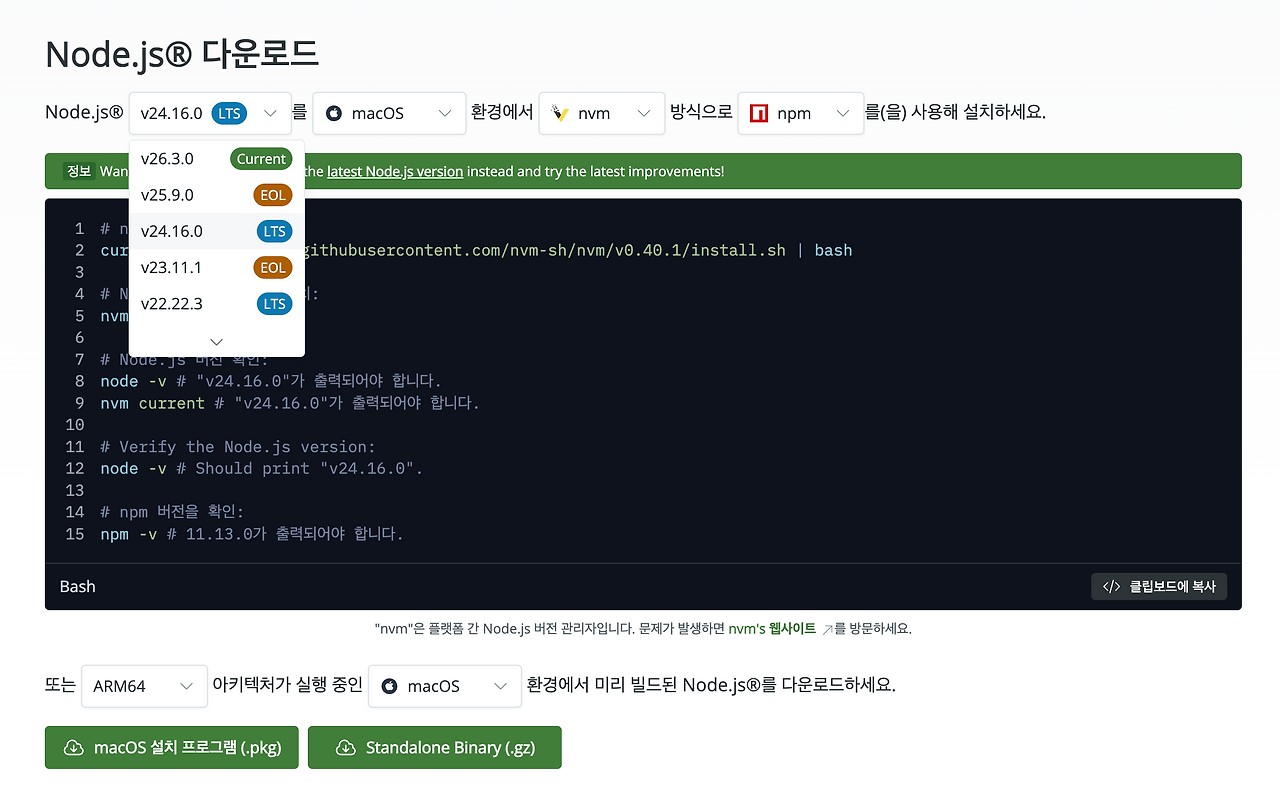1280x799 pixels.
Task: Click code line 'npm -v # 11.13.0'
Action: (x=252, y=534)
